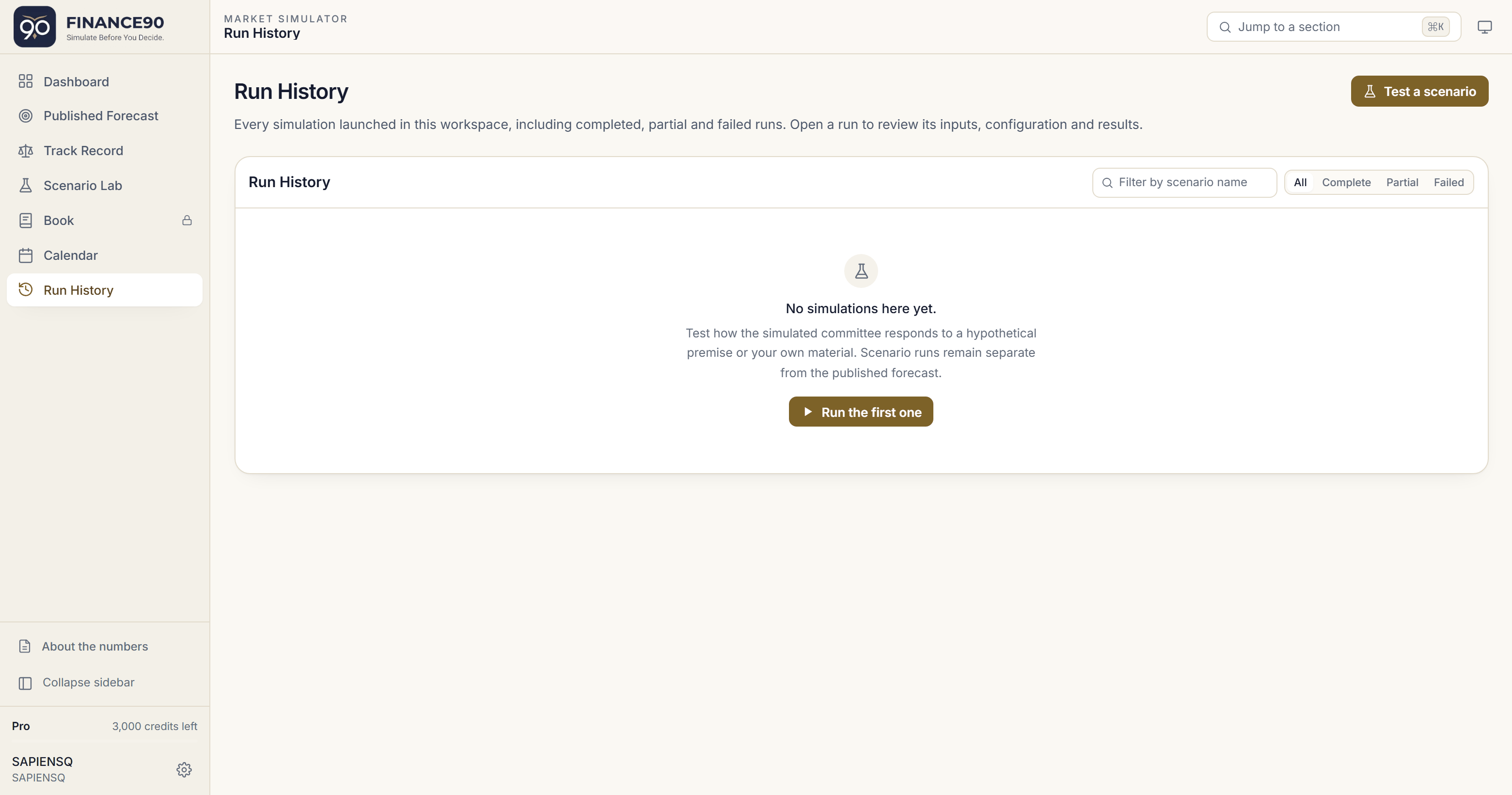Open the Calendar section
1512x795 pixels.
pos(105,255)
